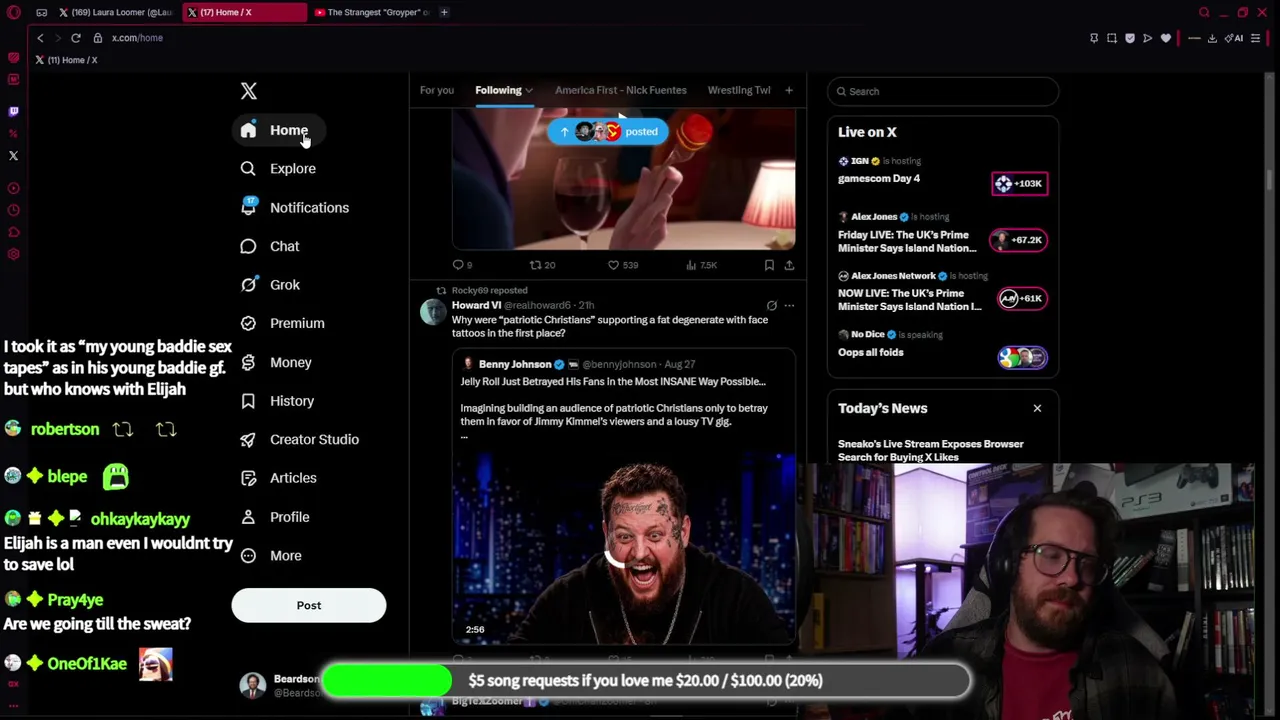The height and width of the screenshot is (720, 1280).
Task: Open browser downloads icon
Action: pos(1212,38)
